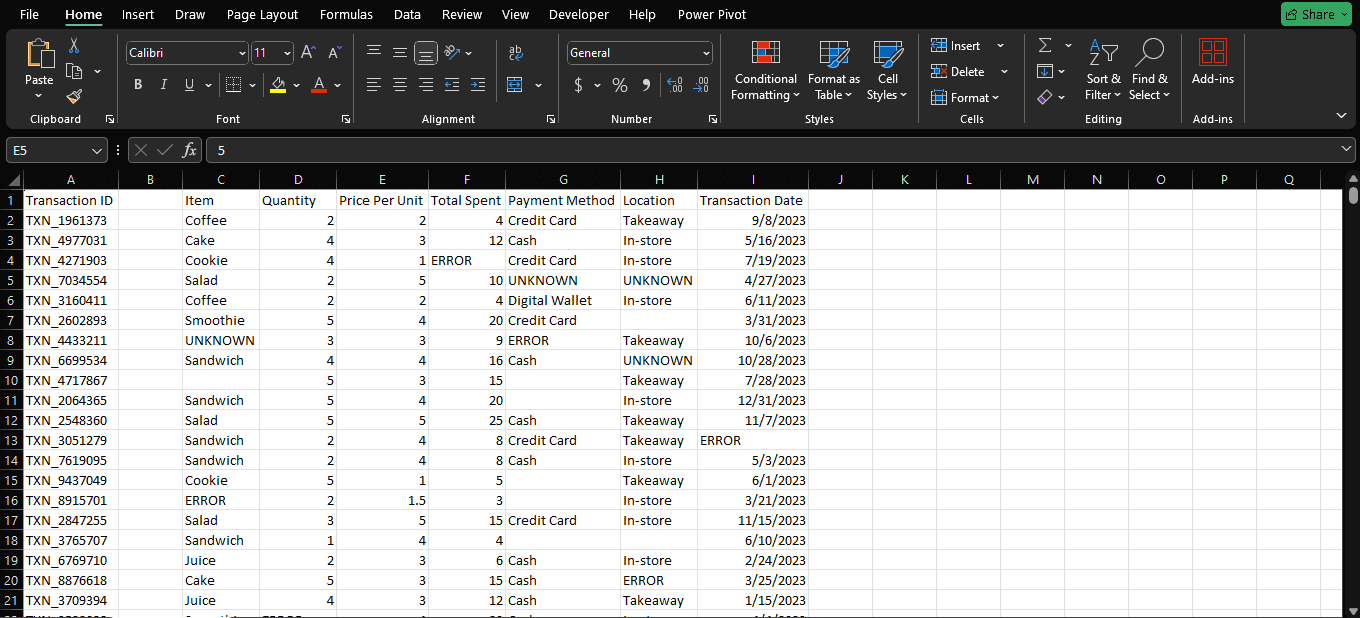Switch to the Insert tab
The width and height of the screenshot is (1360, 618).
click(x=138, y=14)
